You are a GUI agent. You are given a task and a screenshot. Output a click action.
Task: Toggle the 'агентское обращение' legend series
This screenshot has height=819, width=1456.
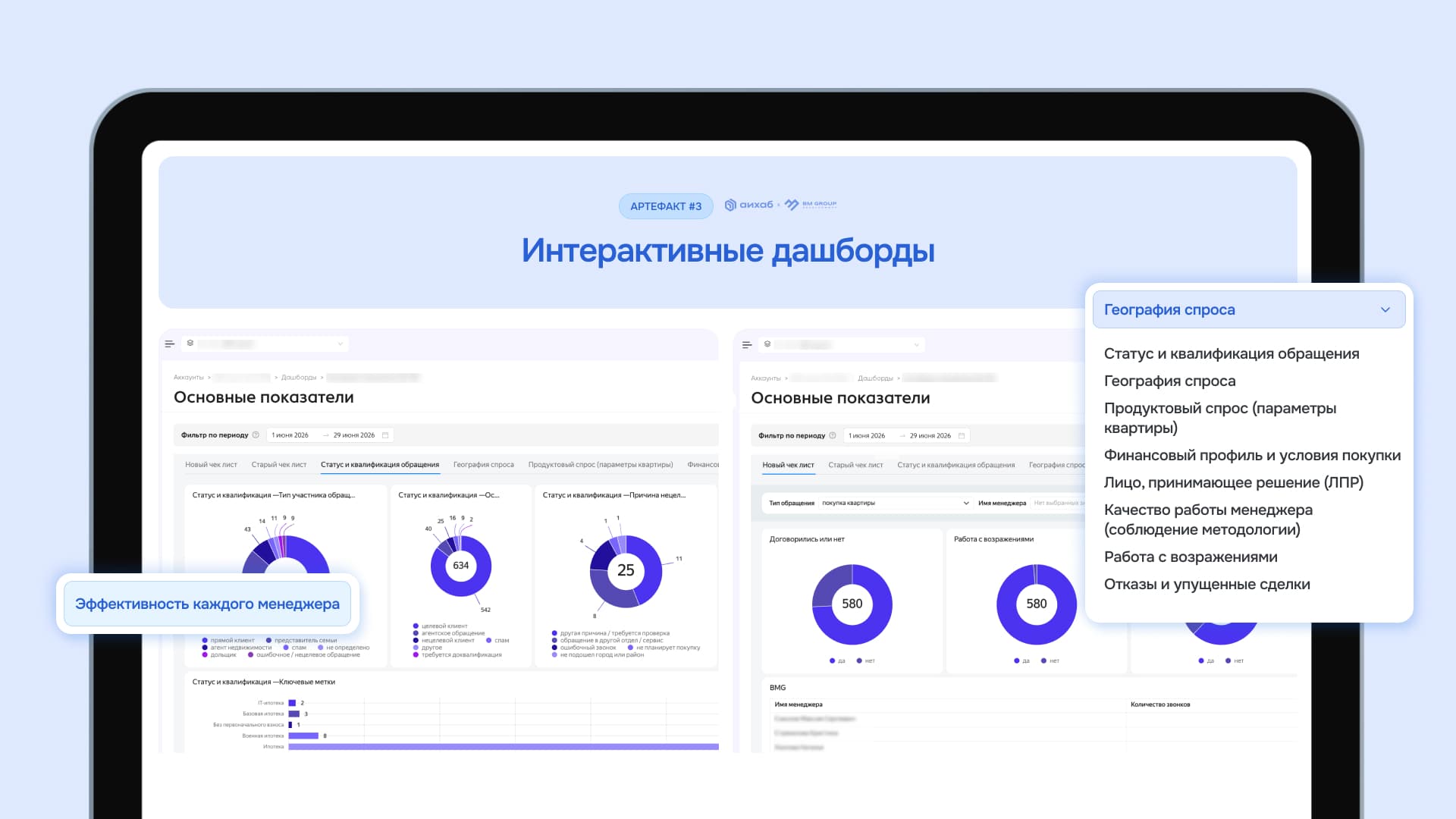point(449,633)
